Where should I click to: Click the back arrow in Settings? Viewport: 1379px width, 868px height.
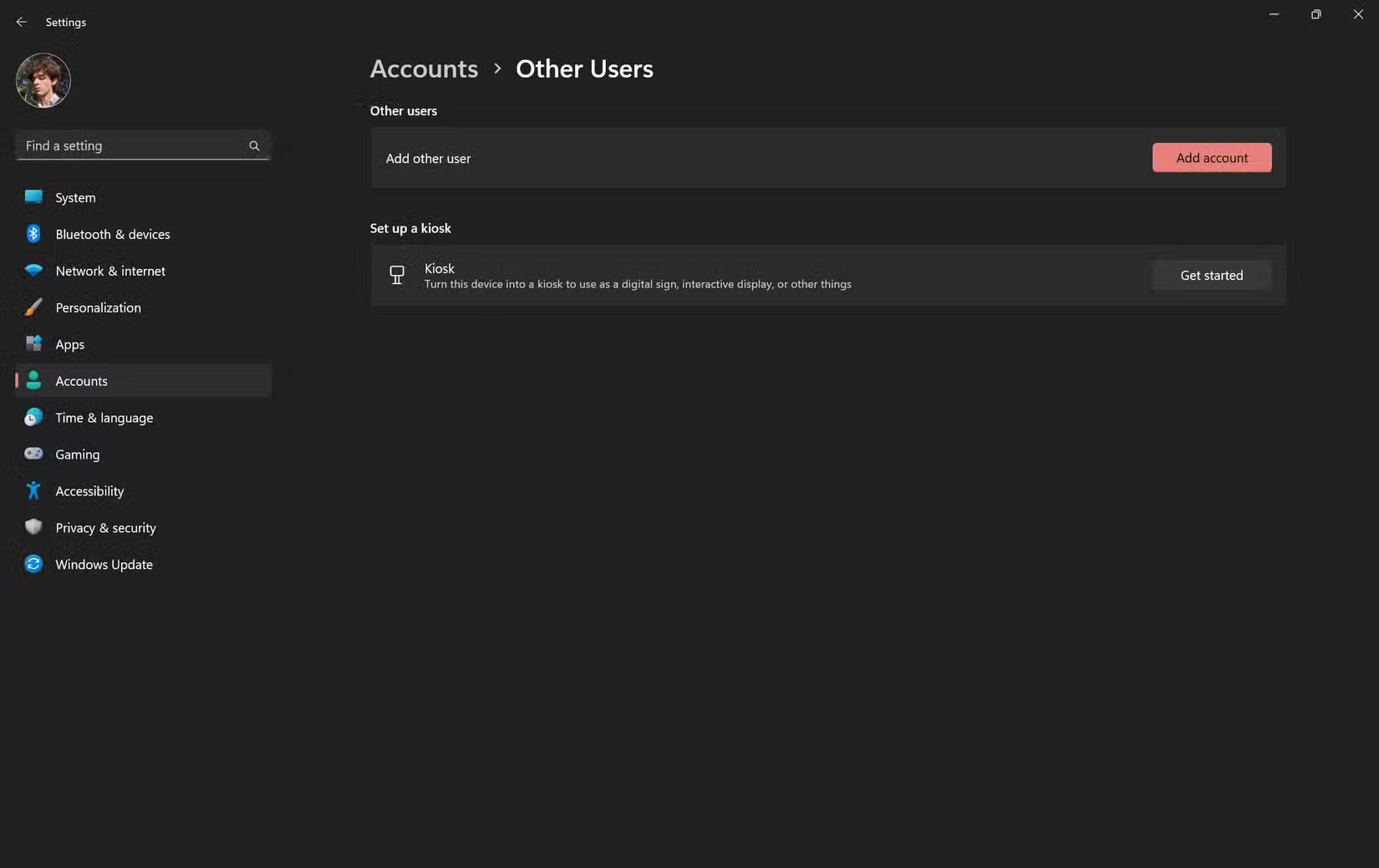[21, 22]
